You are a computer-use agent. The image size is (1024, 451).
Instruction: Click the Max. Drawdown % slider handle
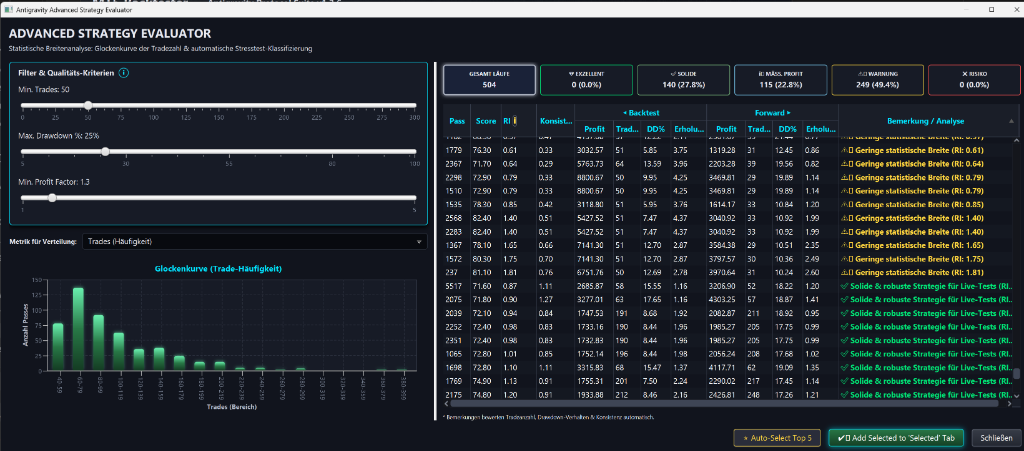point(106,151)
